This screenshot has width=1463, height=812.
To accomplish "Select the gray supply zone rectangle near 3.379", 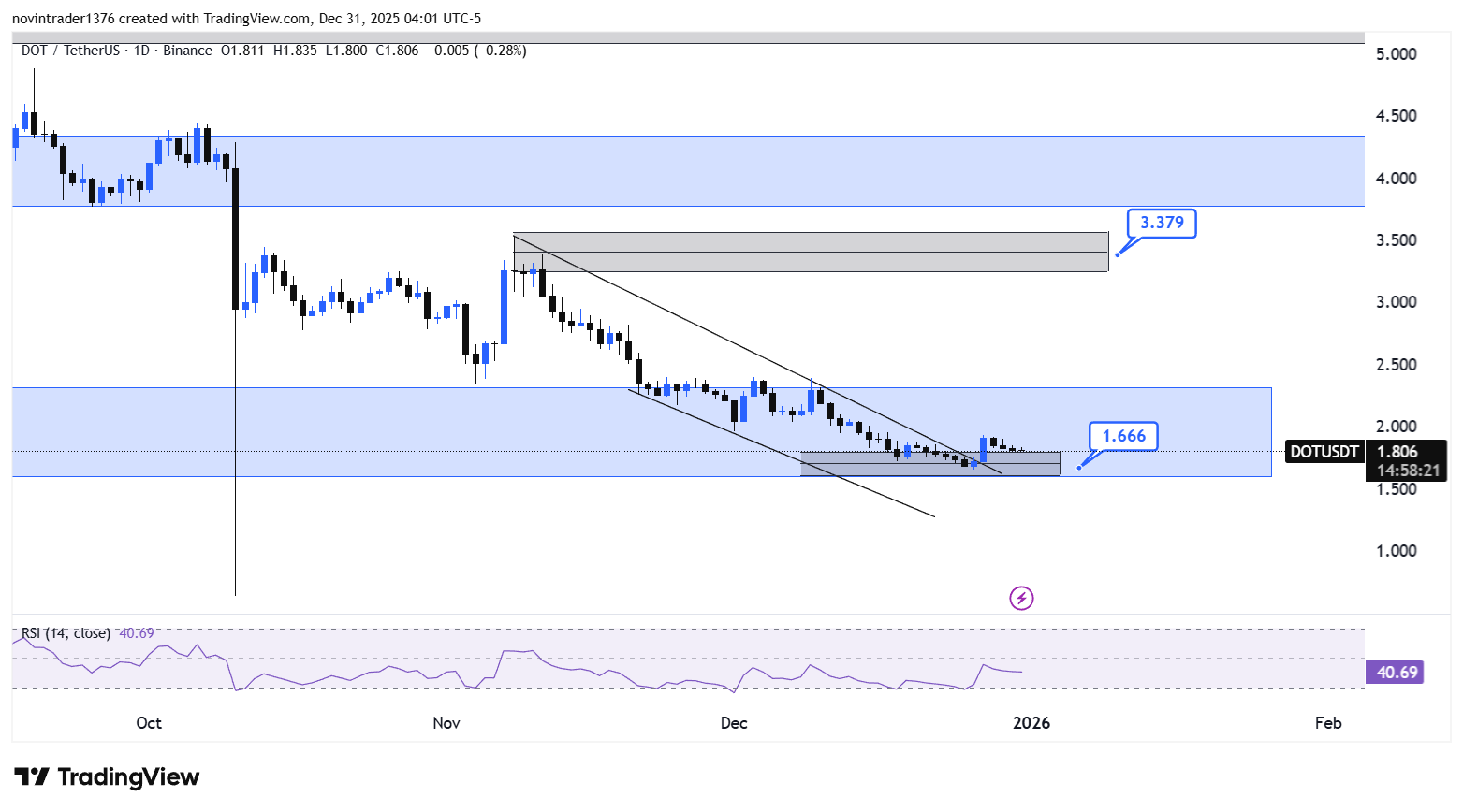I will 810,253.
